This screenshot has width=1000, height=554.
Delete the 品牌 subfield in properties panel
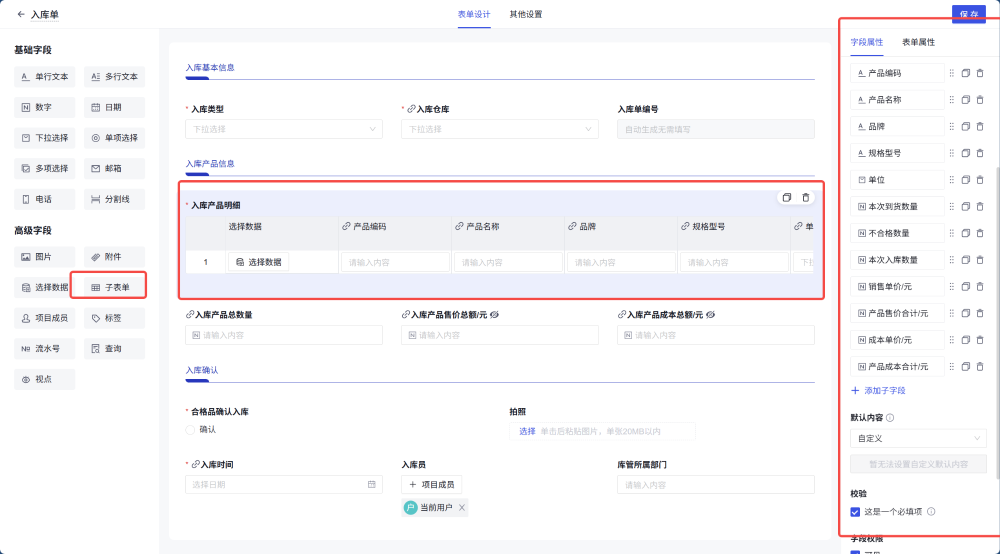pos(980,127)
